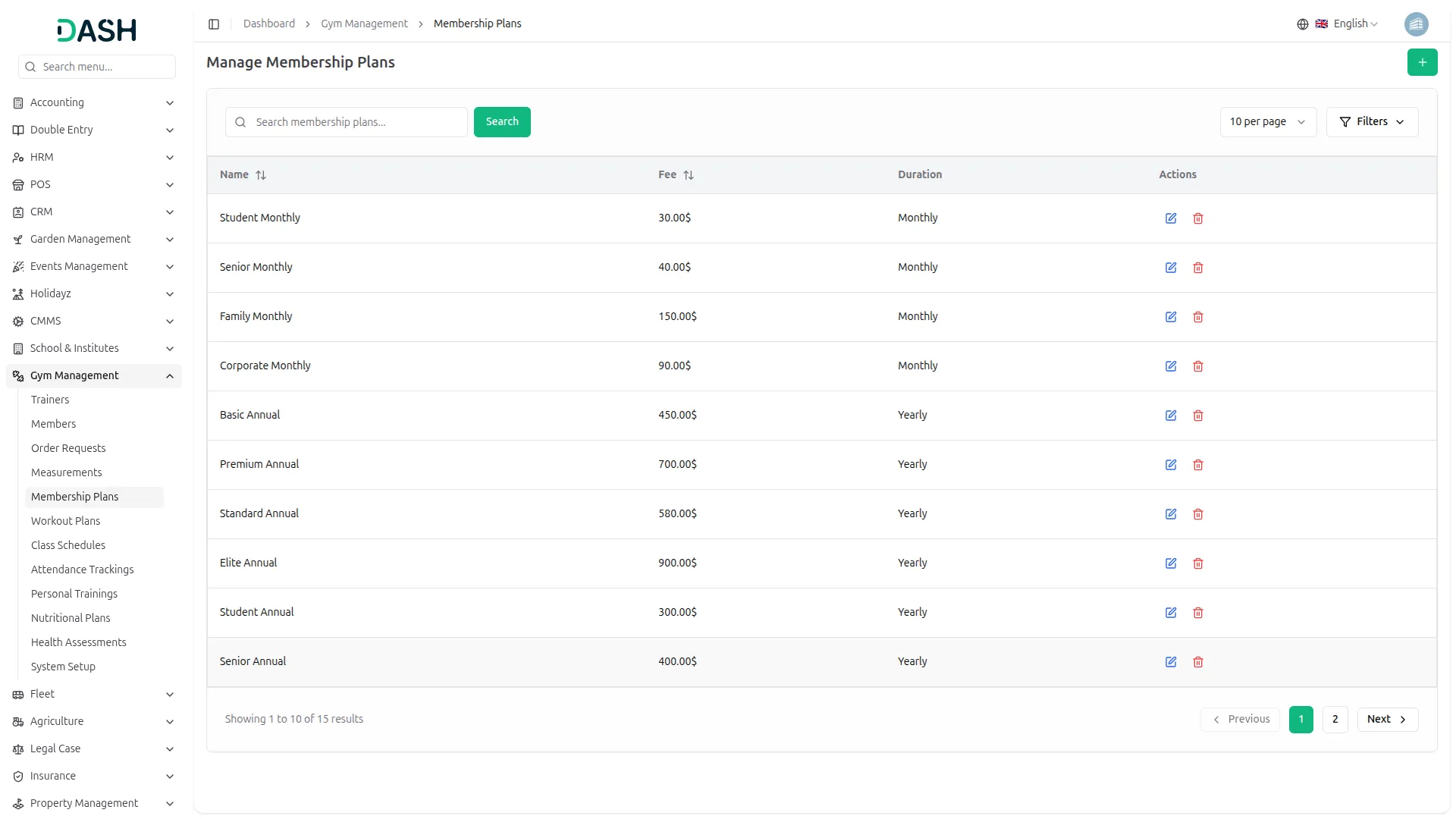Collapse the Gym Management section
1456x819 pixels.
(93, 376)
